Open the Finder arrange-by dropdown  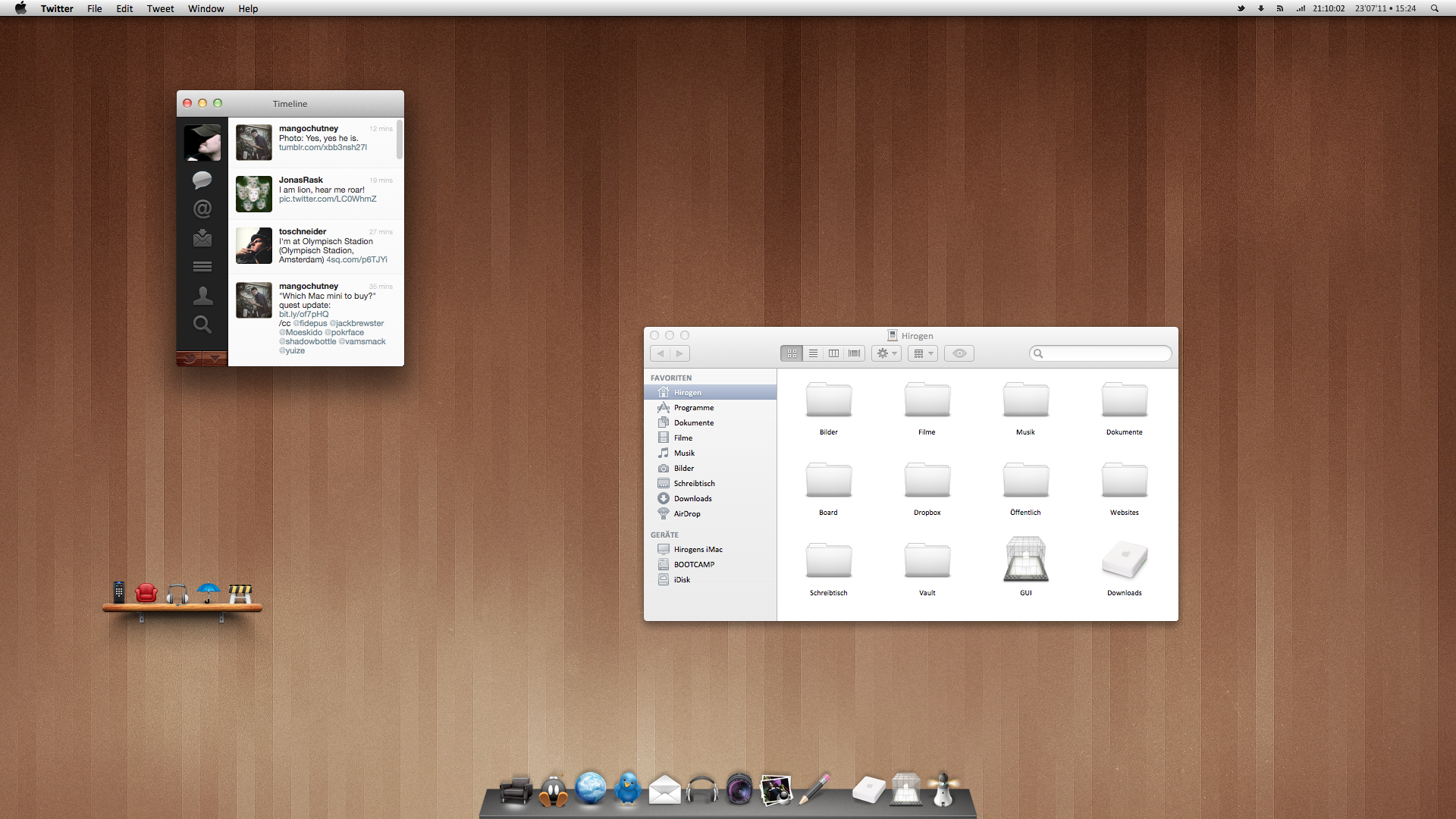click(x=923, y=353)
